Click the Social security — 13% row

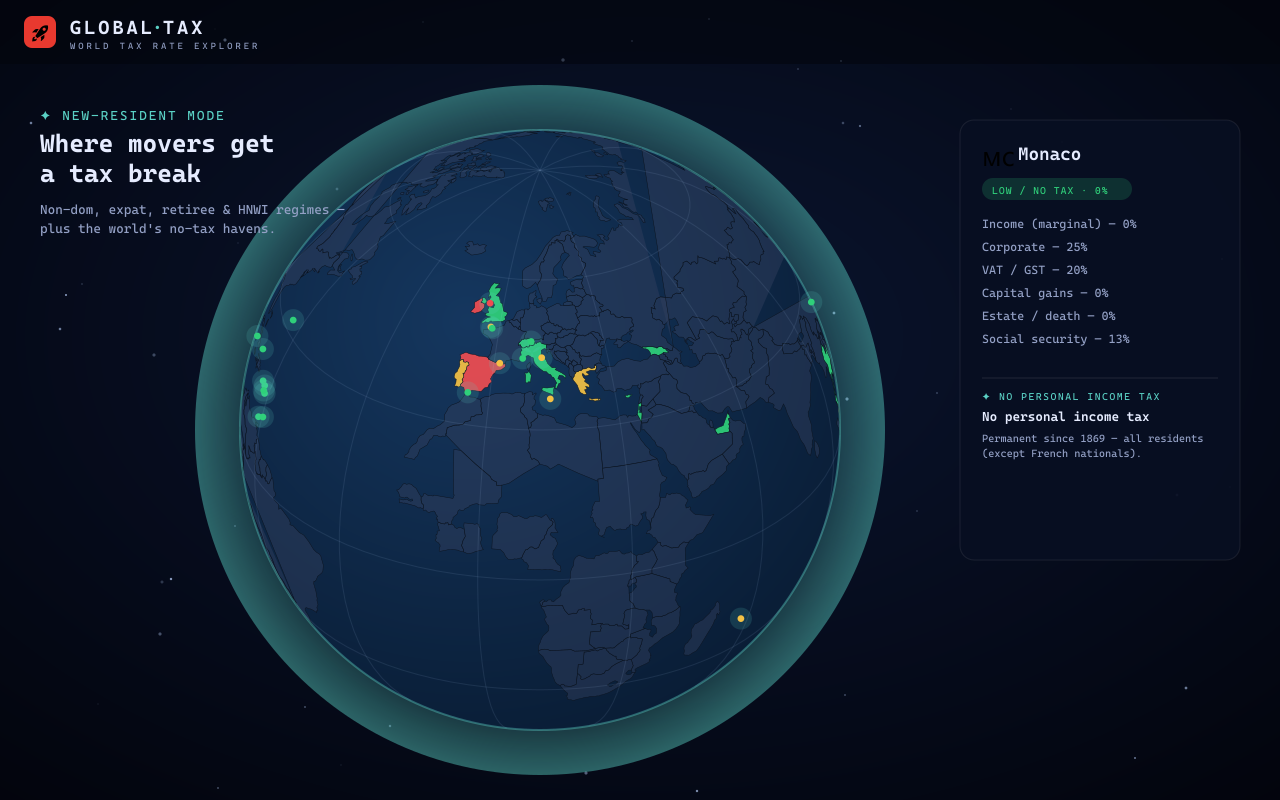pos(1056,339)
